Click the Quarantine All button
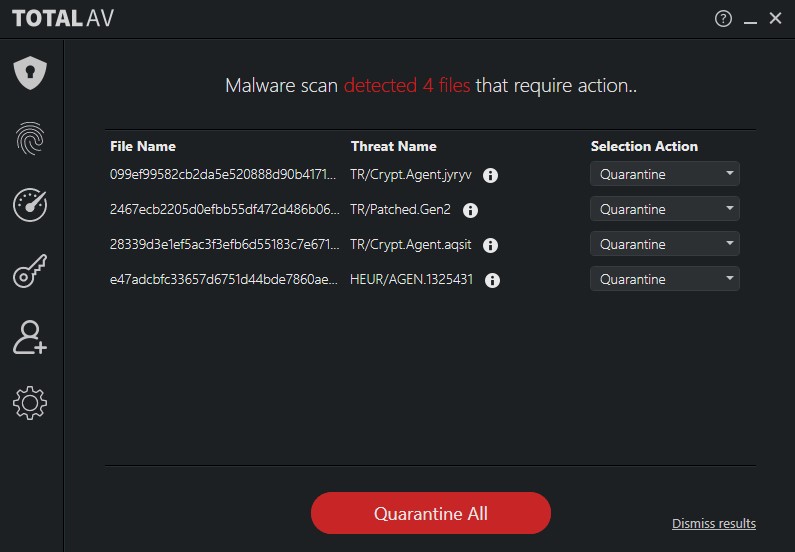Image resolution: width=795 pixels, height=552 pixels. pyautogui.click(x=431, y=513)
